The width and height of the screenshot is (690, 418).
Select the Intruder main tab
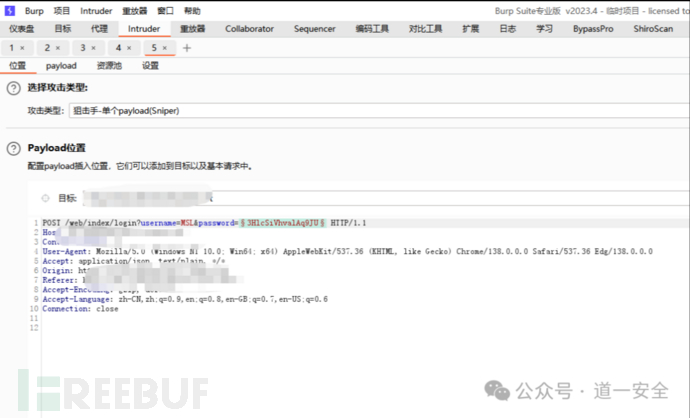tap(144, 29)
